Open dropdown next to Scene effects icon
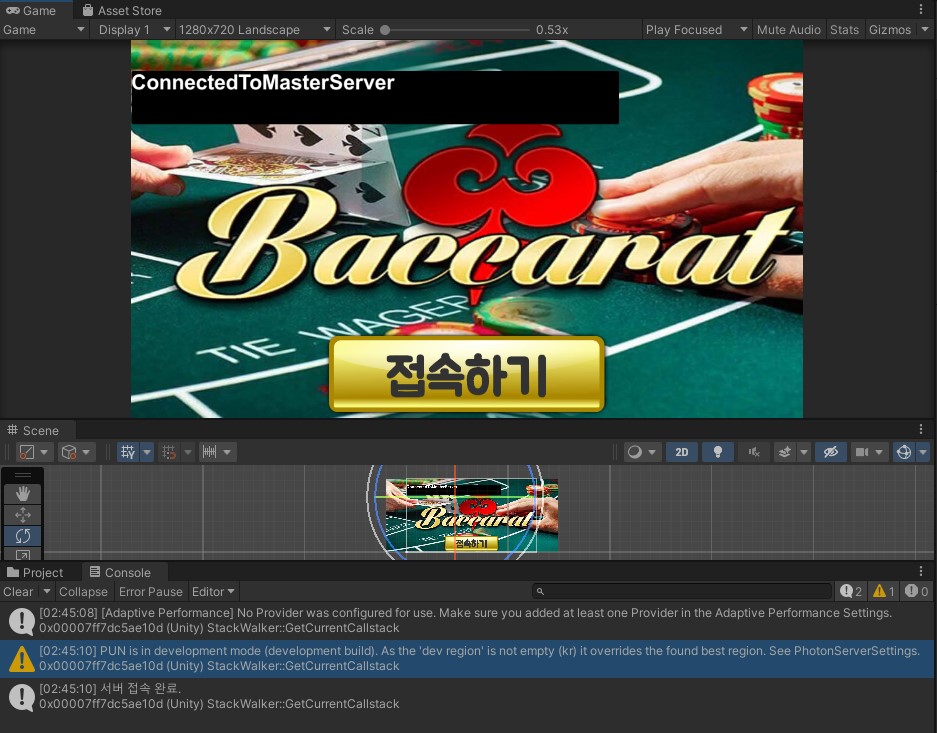Image resolution: width=937 pixels, height=733 pixels. [x=804, y=452]
